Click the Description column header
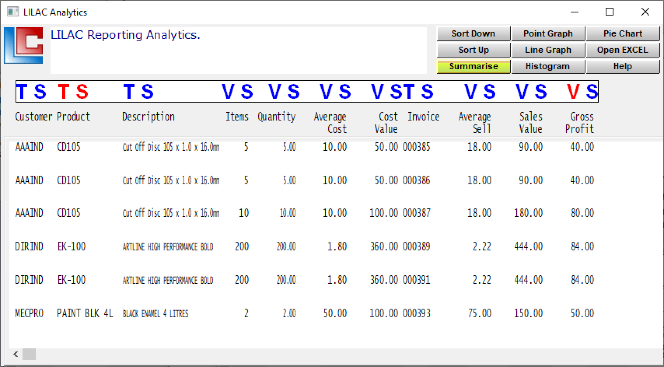The width and height of the screenshot is (664, 367). pyautogui.click(x=148, y=117)
